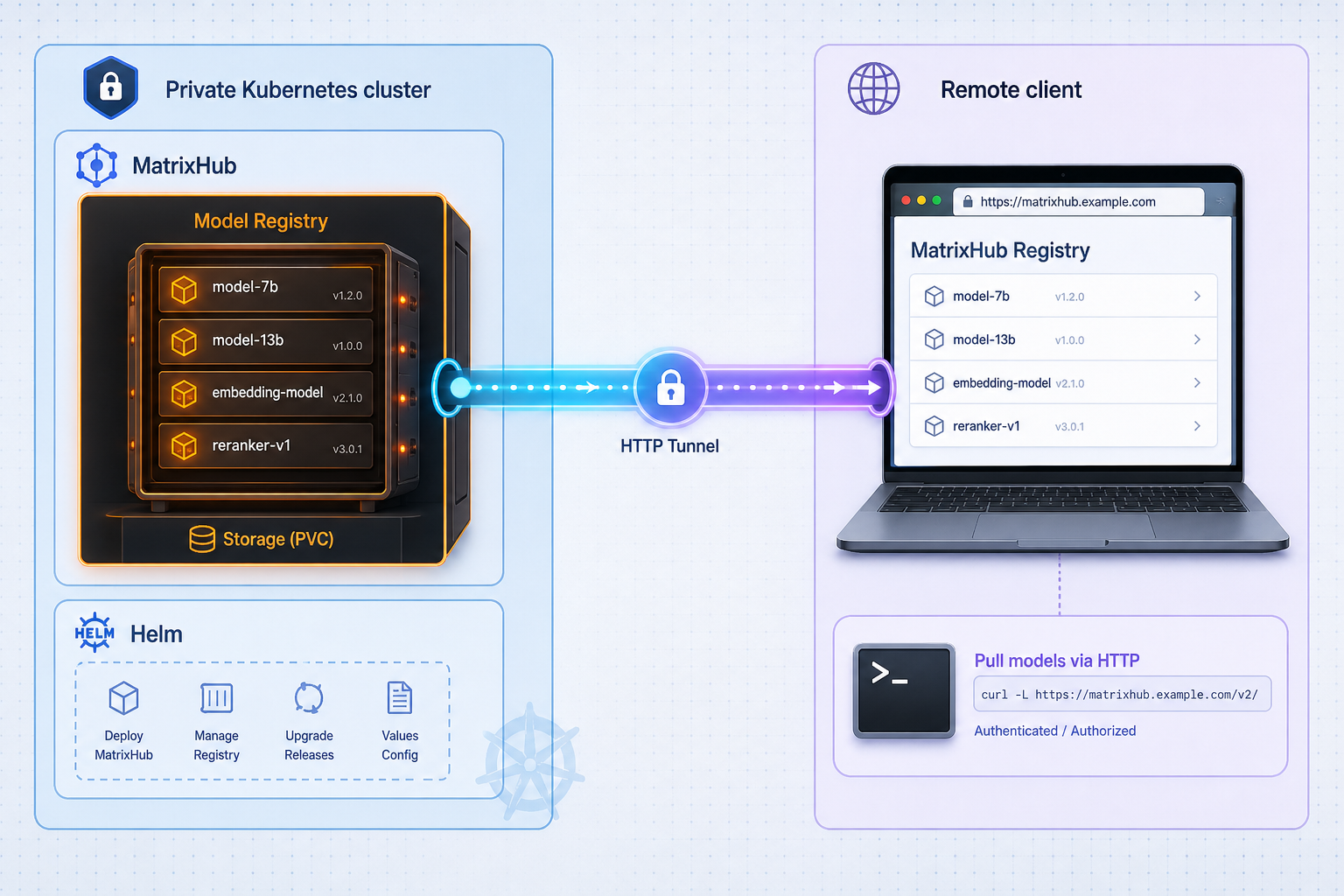
Task: Click the Model Registry title on the server
Action: (261, 221)
